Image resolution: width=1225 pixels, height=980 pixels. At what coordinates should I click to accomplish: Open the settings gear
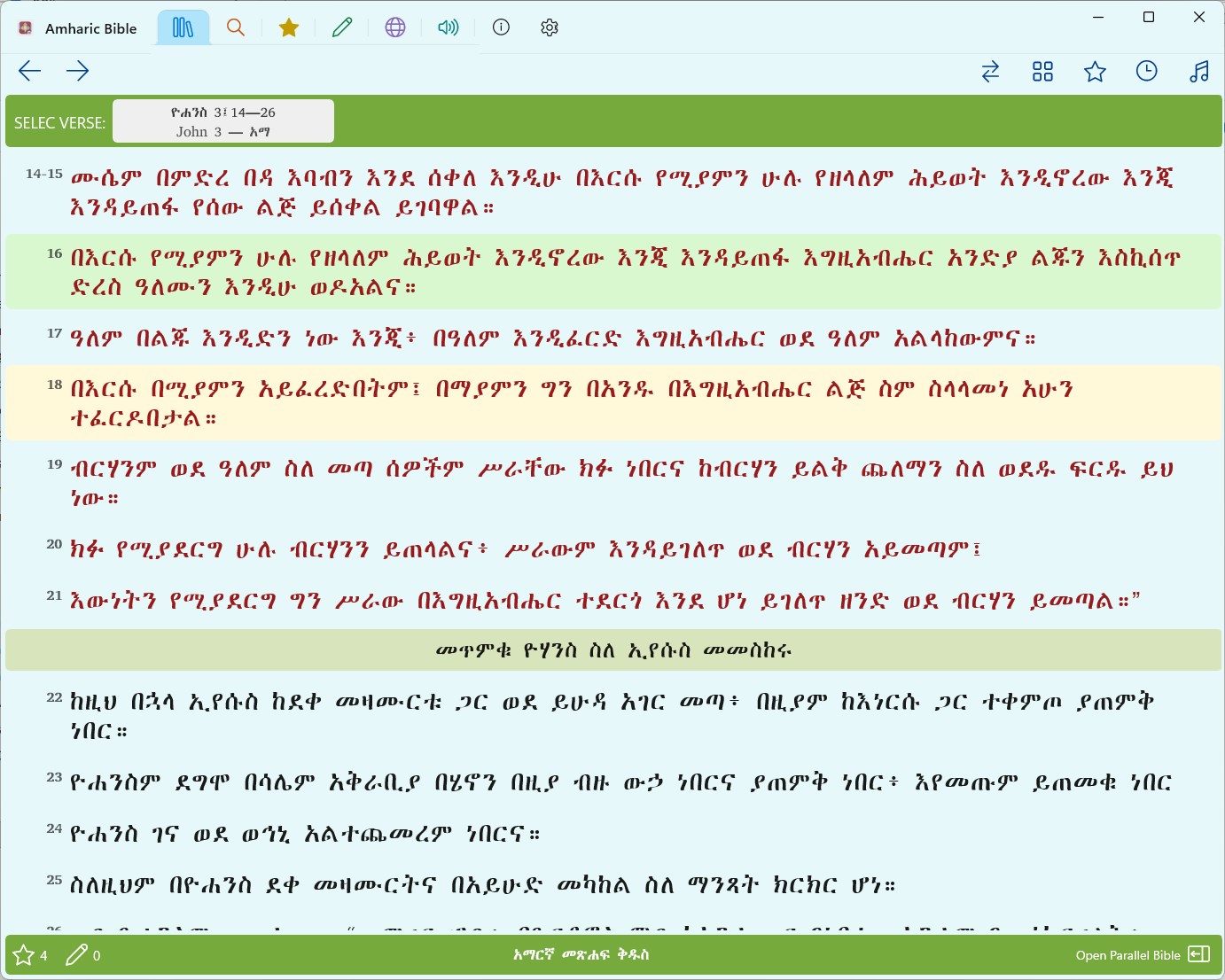click(x=550, y=27)
